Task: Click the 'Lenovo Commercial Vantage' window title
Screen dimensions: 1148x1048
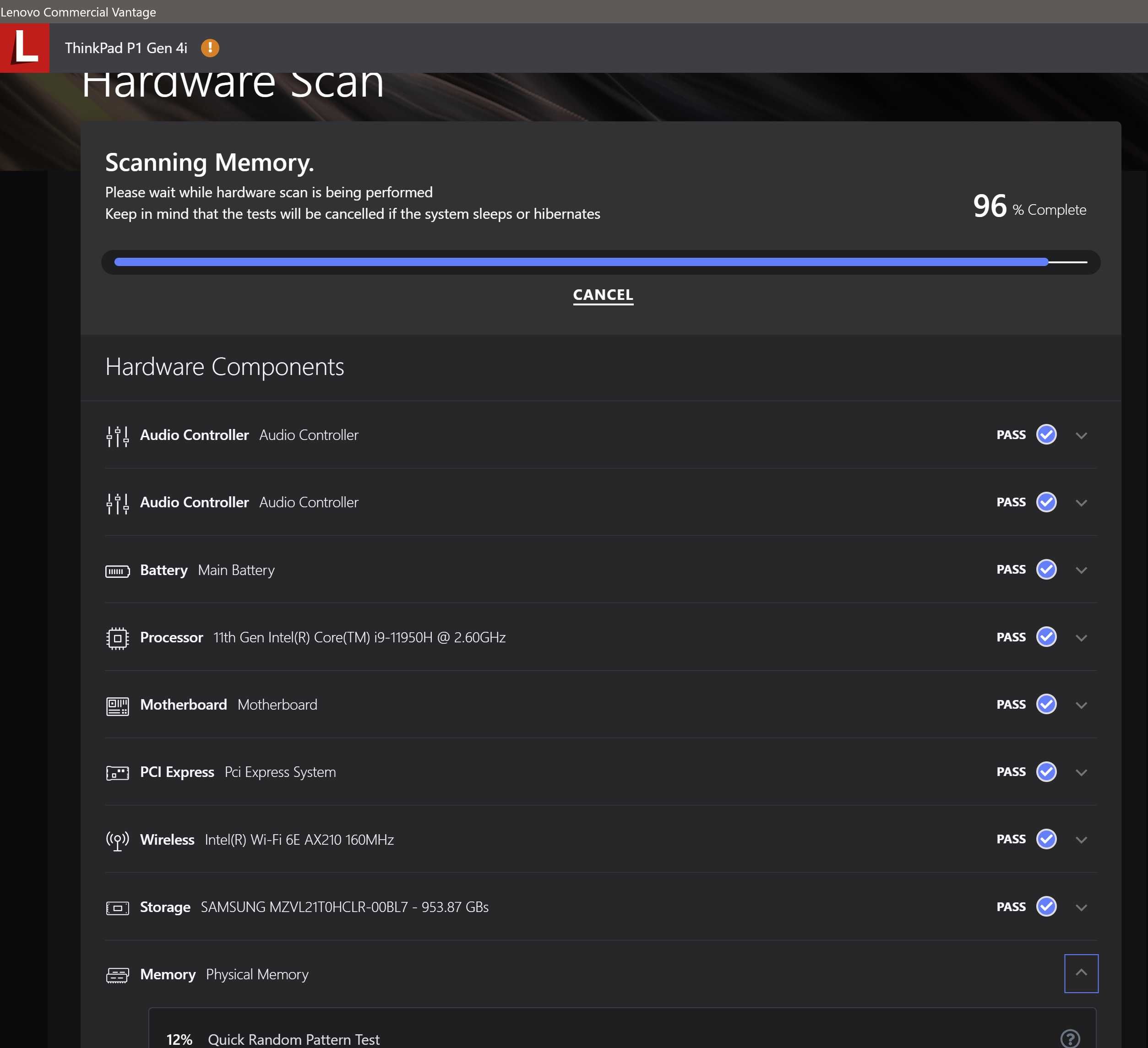Action: coord(78,11)
